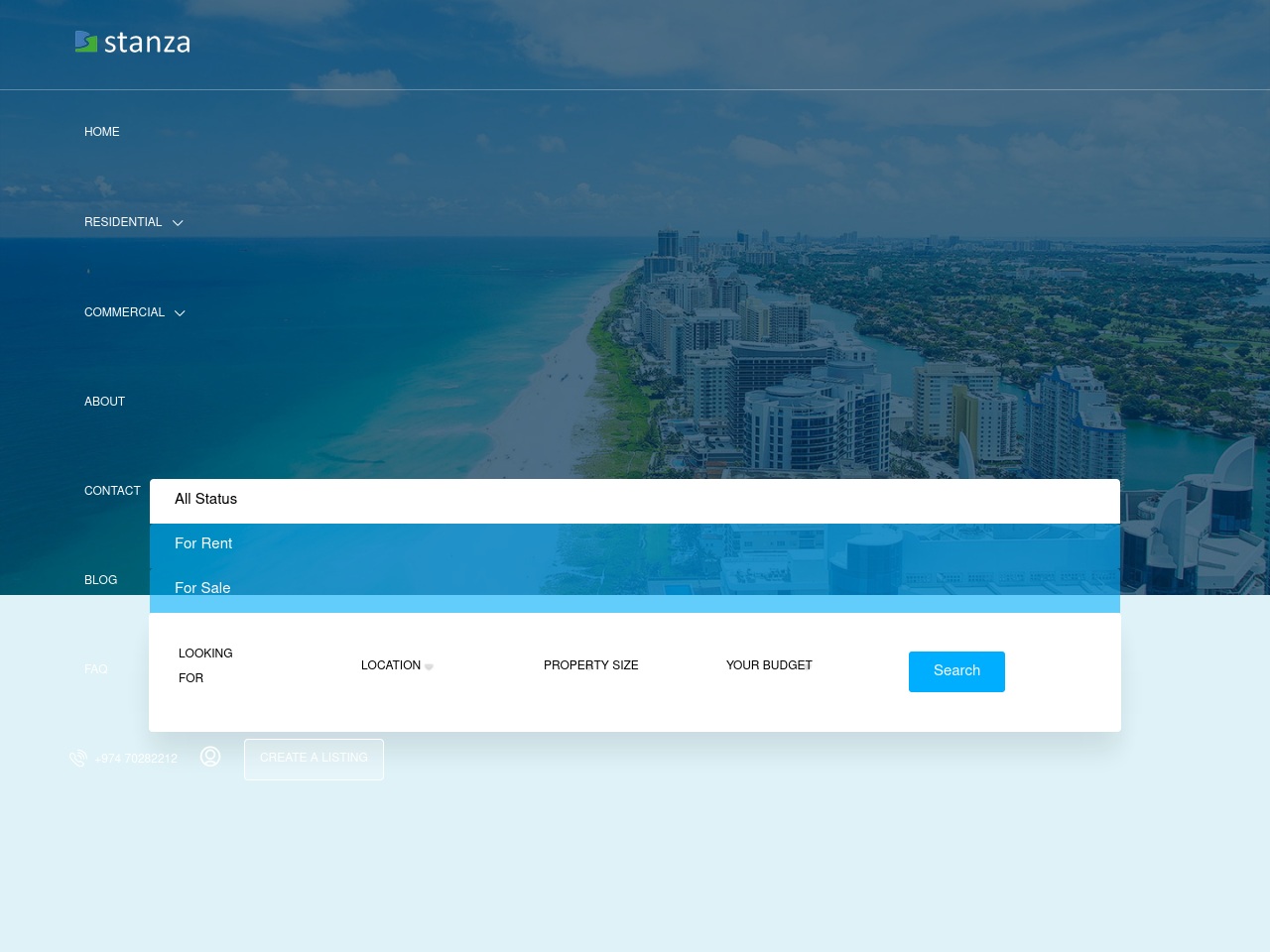The width and height of the screenshot is (1270, 952).
Task: Open the FAQ link
Action: click(x=96, y=669)
